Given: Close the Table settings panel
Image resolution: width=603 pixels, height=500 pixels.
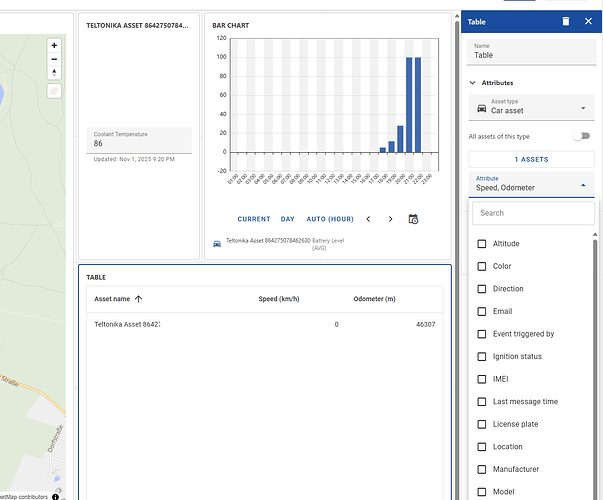Looking at the screenshot, I should click(x=588, y=21).
